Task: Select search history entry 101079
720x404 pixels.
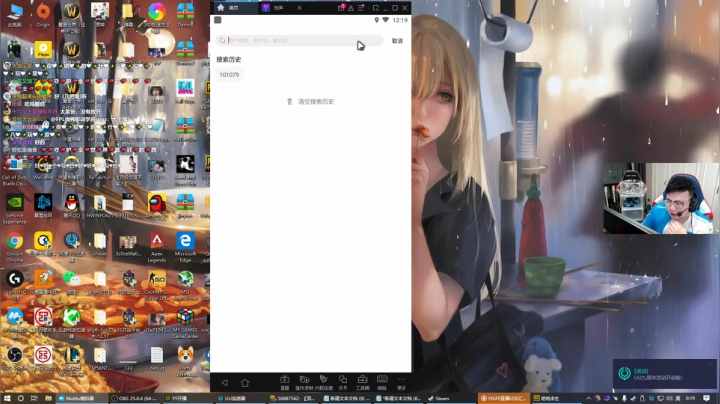Action: pyautogui.click(x=229, y=75)
